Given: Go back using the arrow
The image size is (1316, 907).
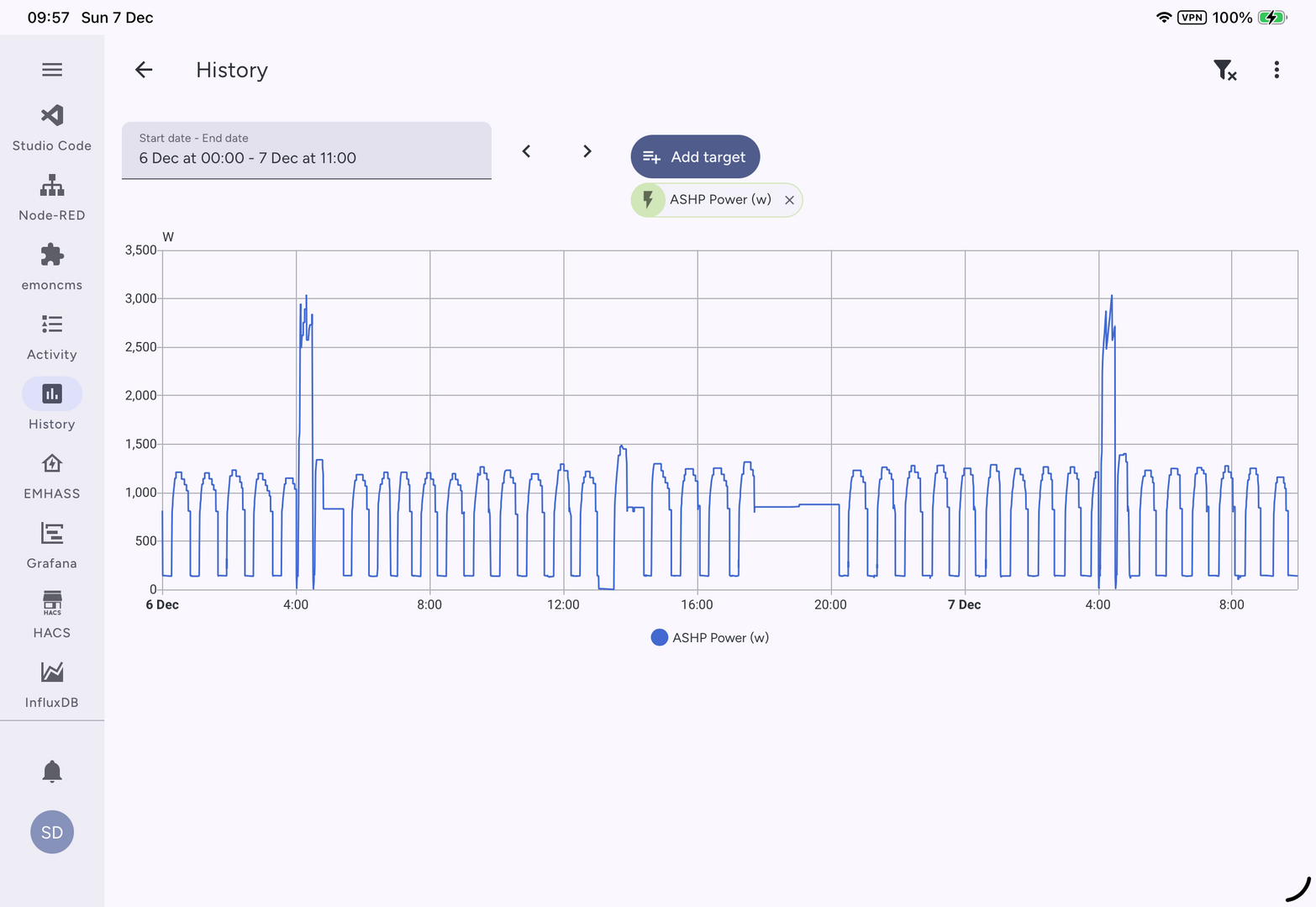Looking at the screenshot, I should tap(144, 71).
